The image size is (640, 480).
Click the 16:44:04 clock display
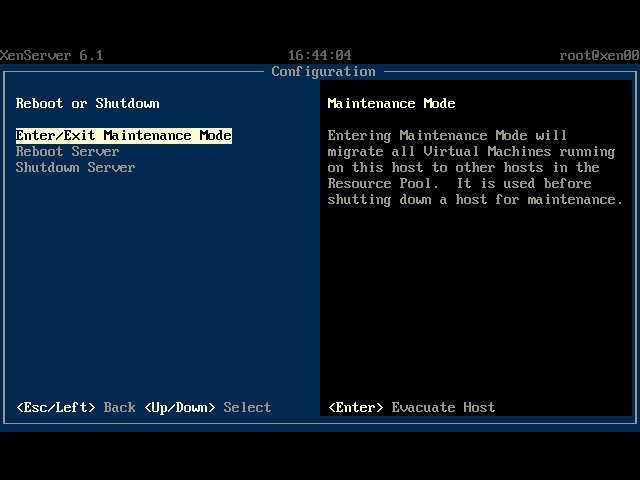(x=320, y=55)
